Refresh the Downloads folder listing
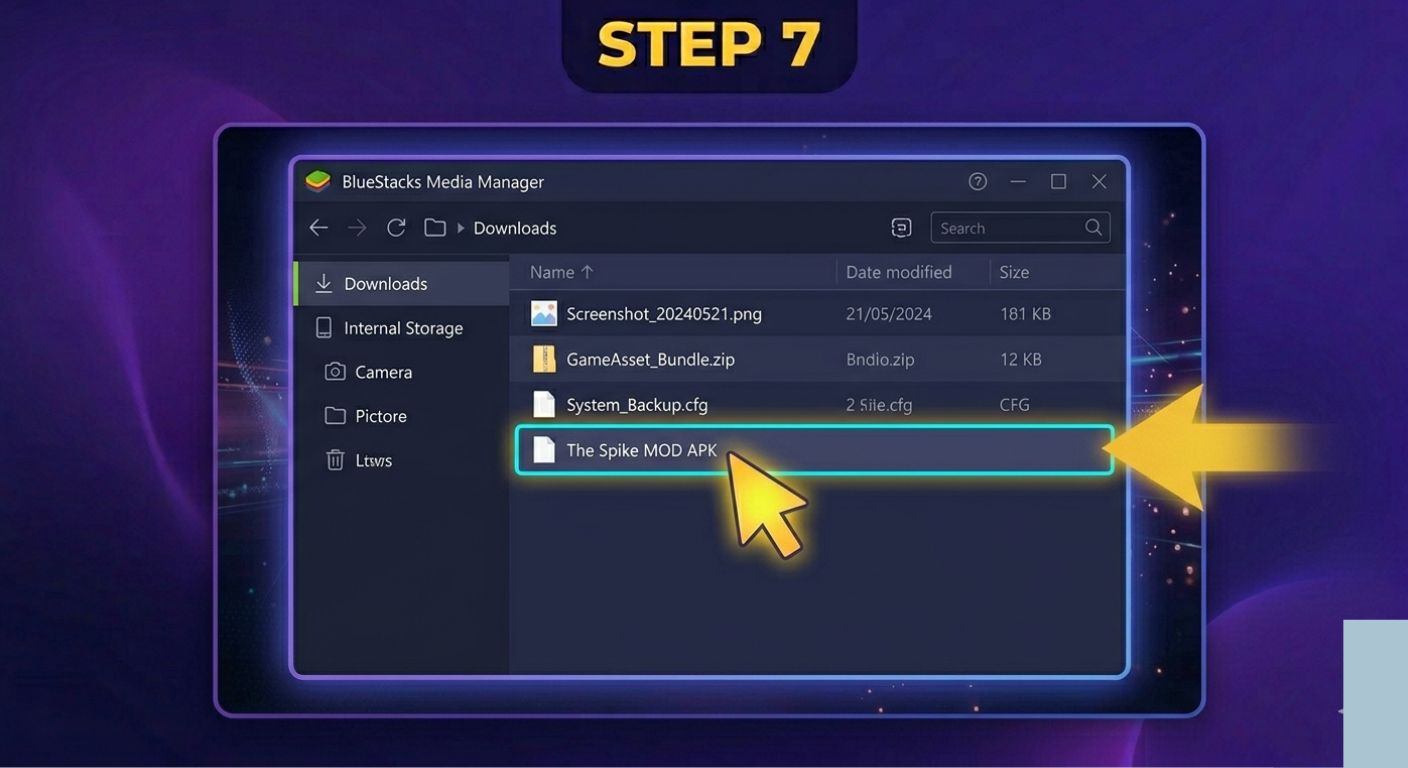Screen dimensions: 1408x768 point(396,228)
